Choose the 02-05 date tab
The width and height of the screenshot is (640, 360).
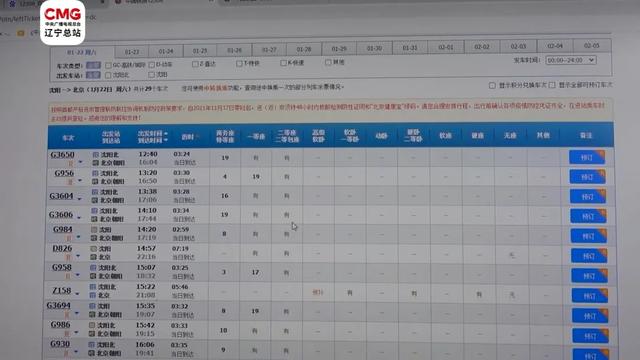click(592, 46)
